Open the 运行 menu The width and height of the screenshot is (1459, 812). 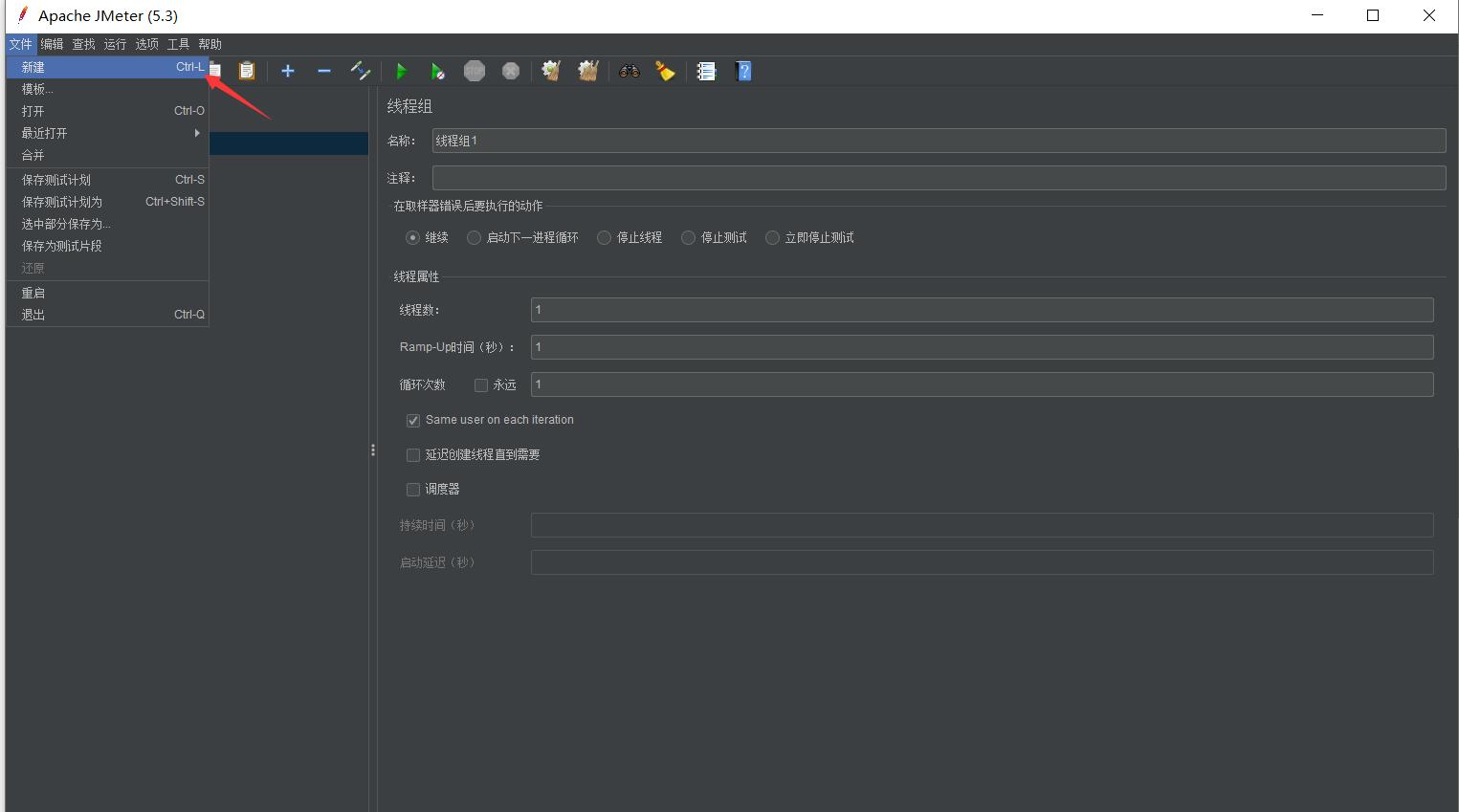pyautogui.click(x=115, y=44)
